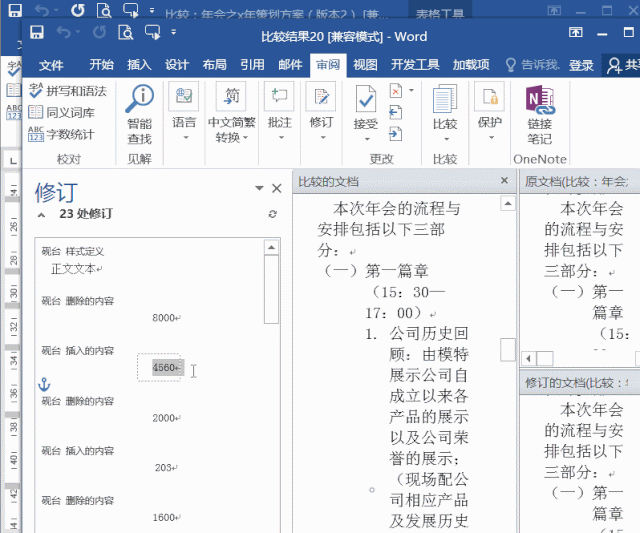Expand the 比较 dropdown arrow
The image size is (640, 533).
coord(447,139)
